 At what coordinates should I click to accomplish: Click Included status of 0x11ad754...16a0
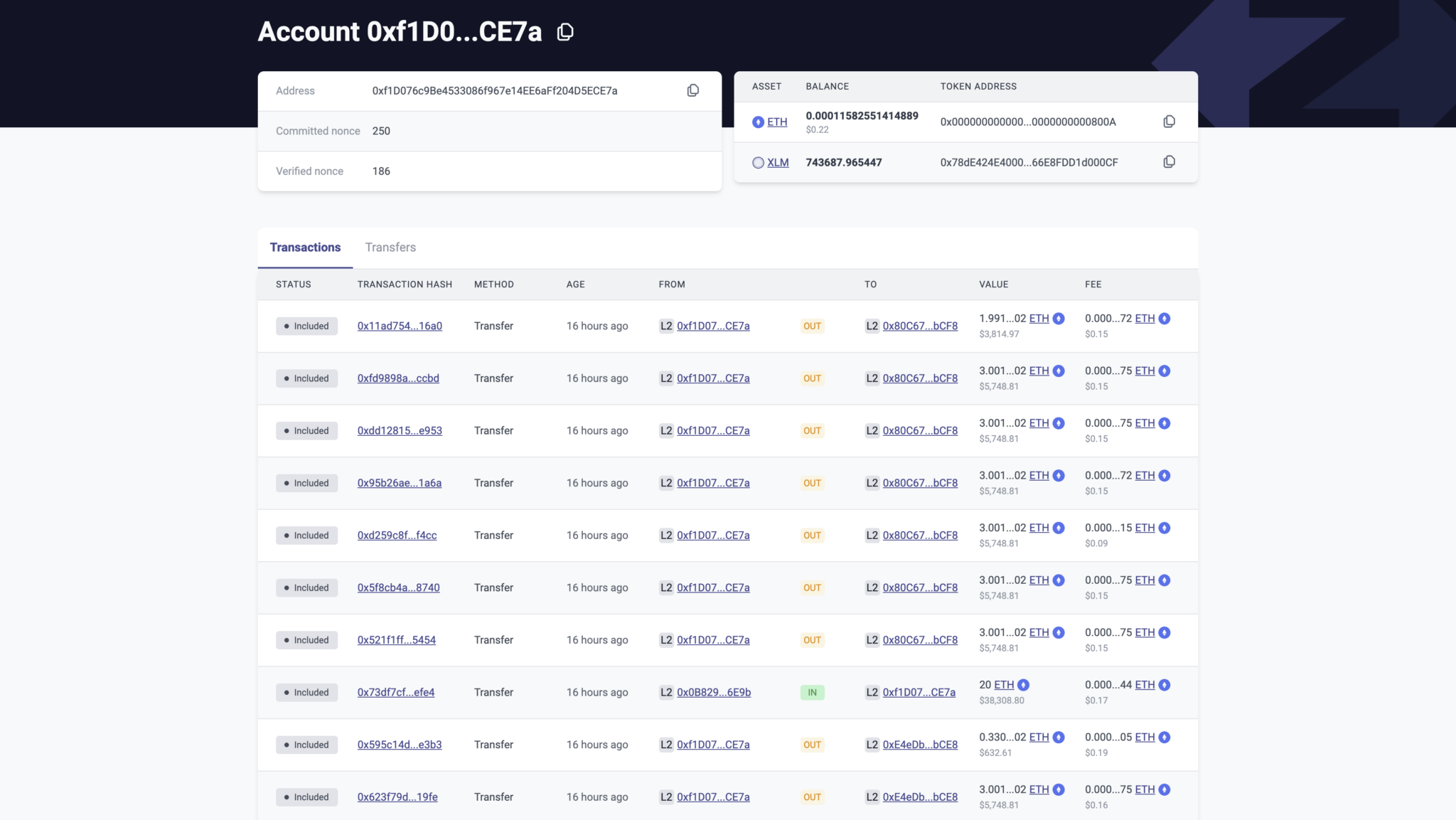[306, 326]
